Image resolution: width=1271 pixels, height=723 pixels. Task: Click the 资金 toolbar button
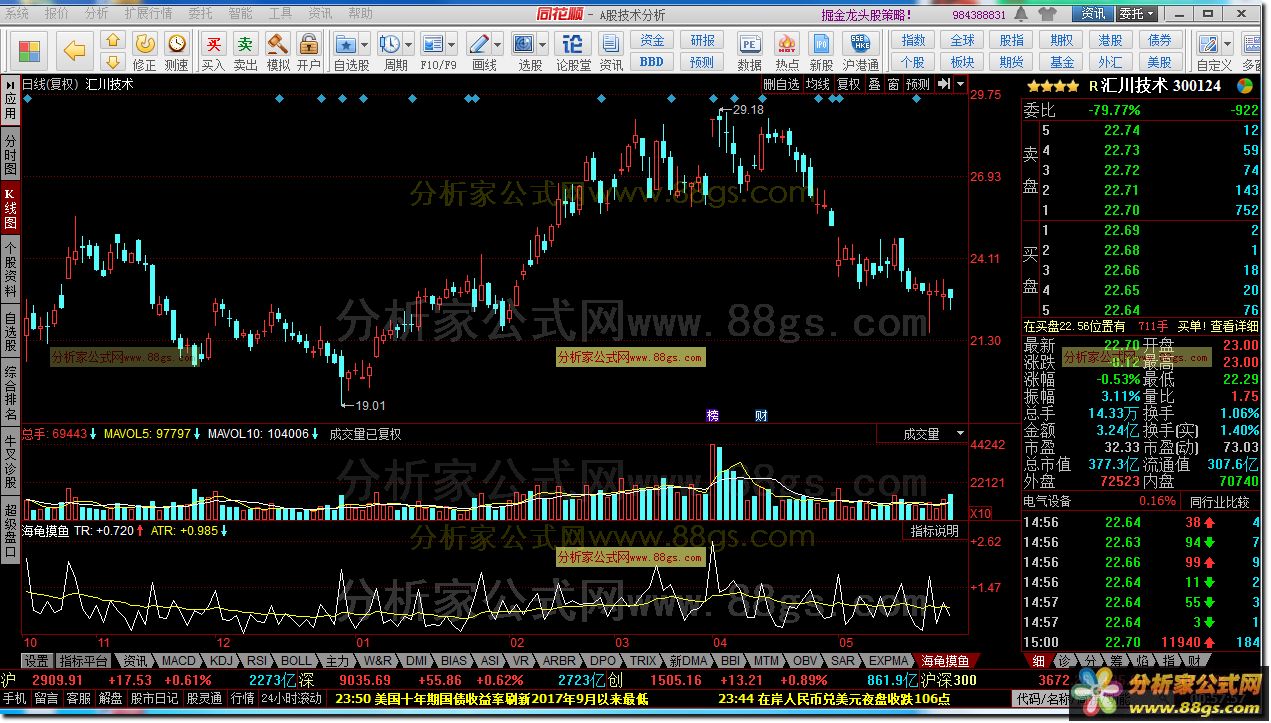(x=651, y=41)
